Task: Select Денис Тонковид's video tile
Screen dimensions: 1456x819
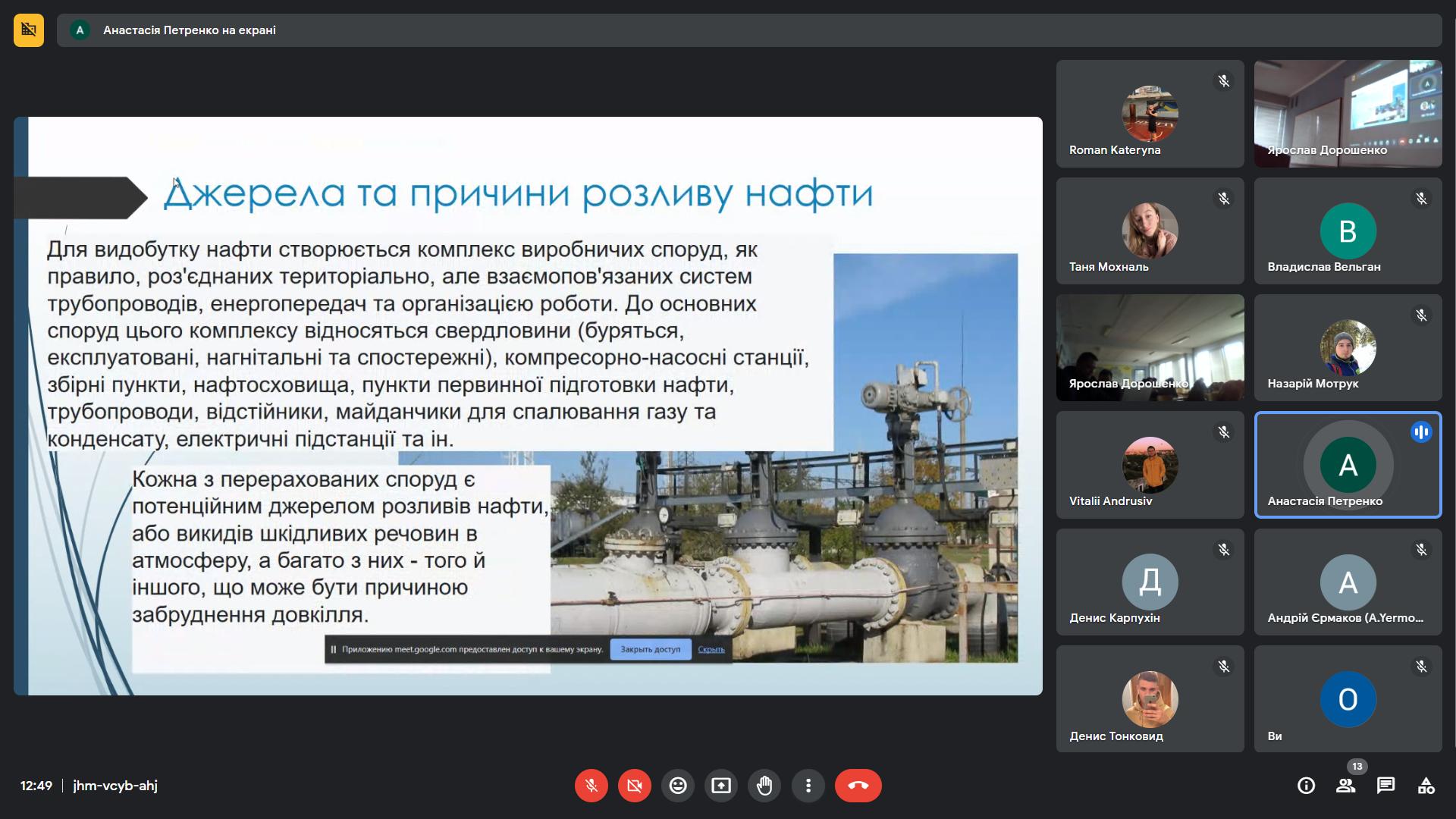Action: point(1150,698)
